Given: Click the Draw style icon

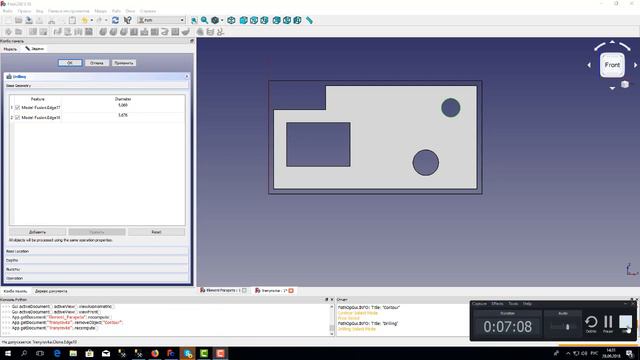Looking at the screenshot, I should click(x=215, y=20).
